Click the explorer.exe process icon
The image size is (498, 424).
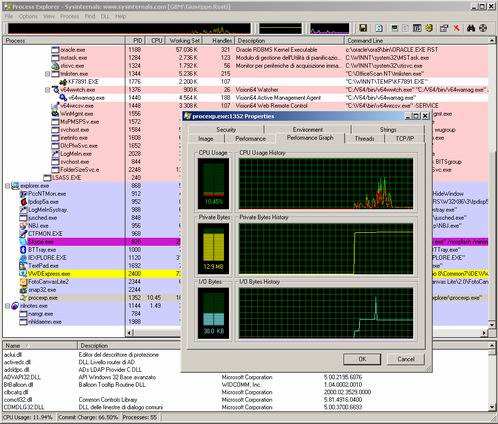coord(15,186)
